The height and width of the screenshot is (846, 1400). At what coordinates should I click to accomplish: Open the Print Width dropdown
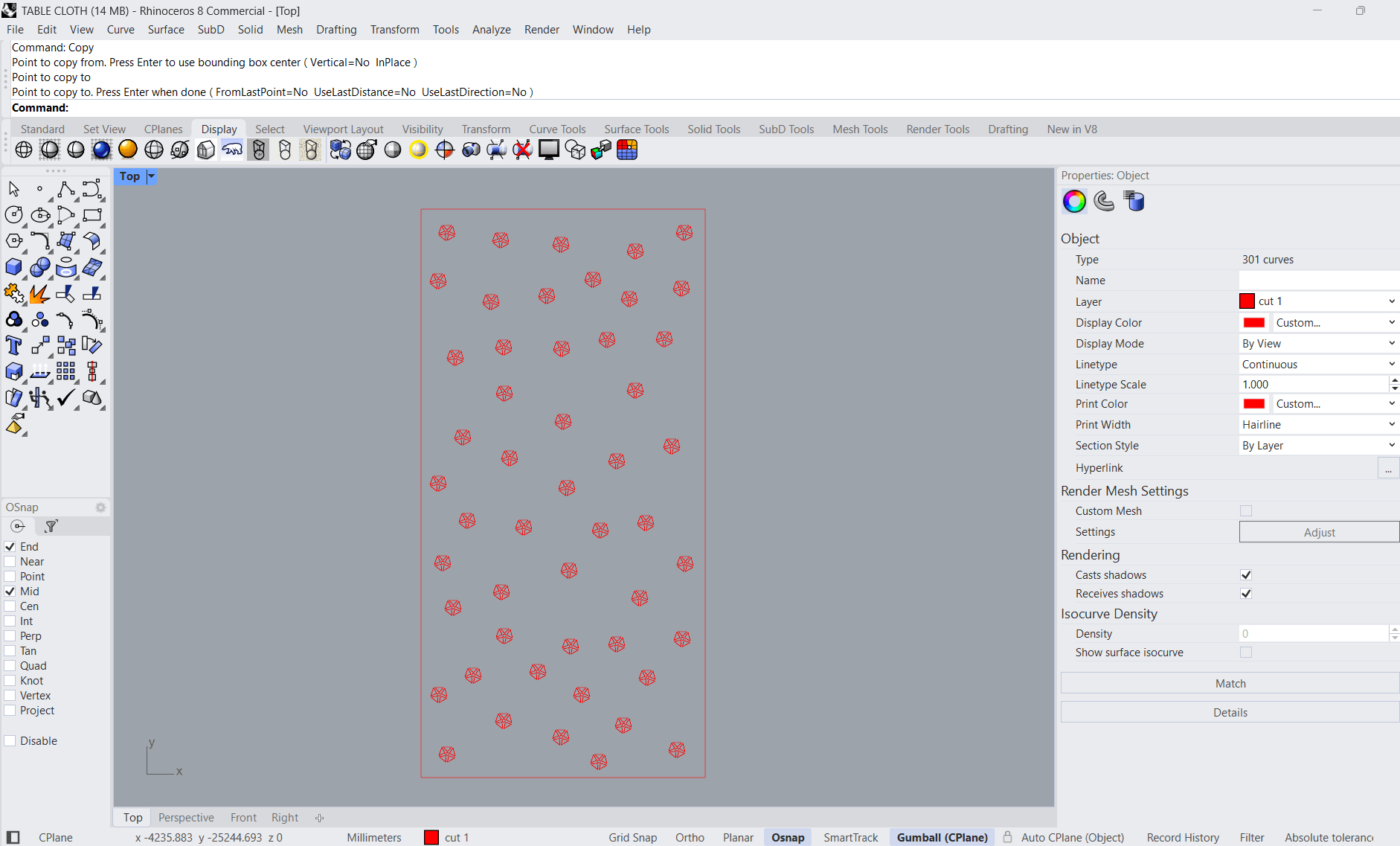tap(1318, 425)
